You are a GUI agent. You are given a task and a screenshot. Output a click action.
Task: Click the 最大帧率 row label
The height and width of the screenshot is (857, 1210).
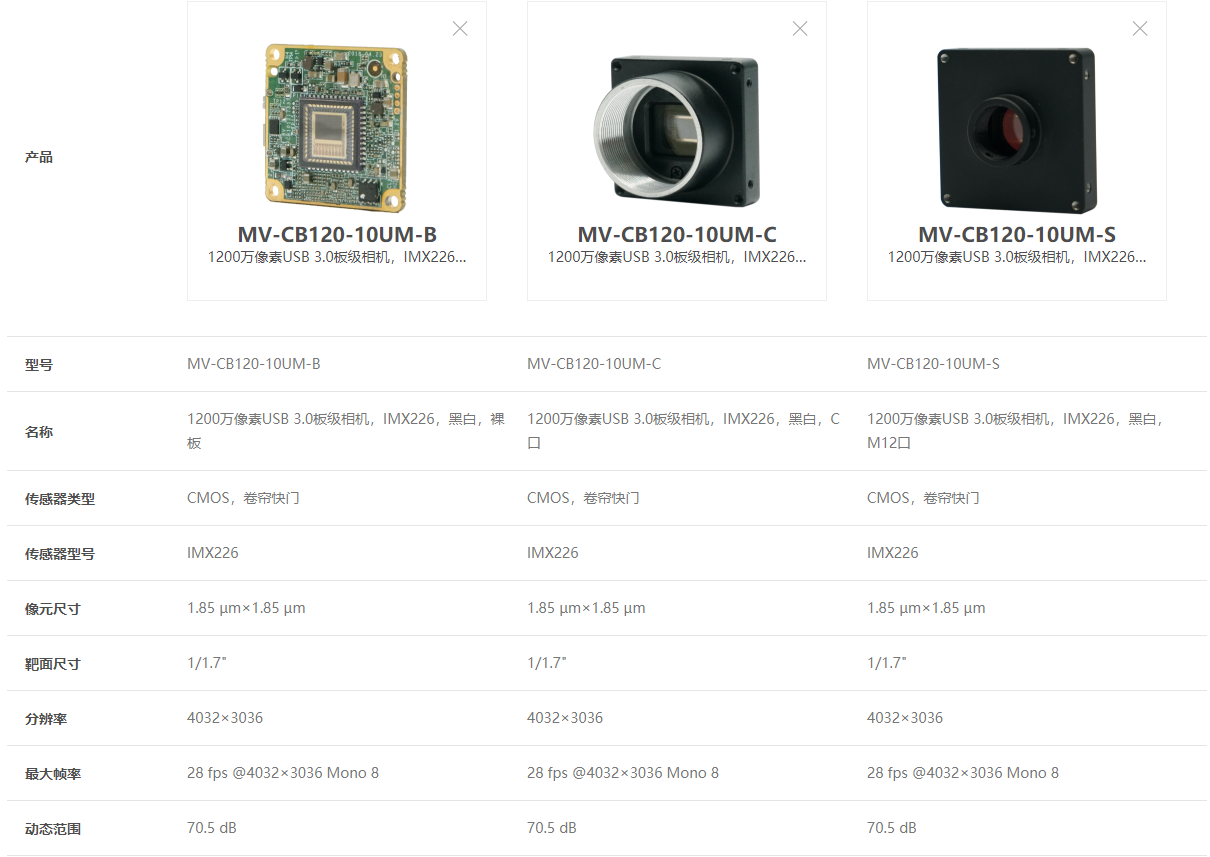[53, 774]
